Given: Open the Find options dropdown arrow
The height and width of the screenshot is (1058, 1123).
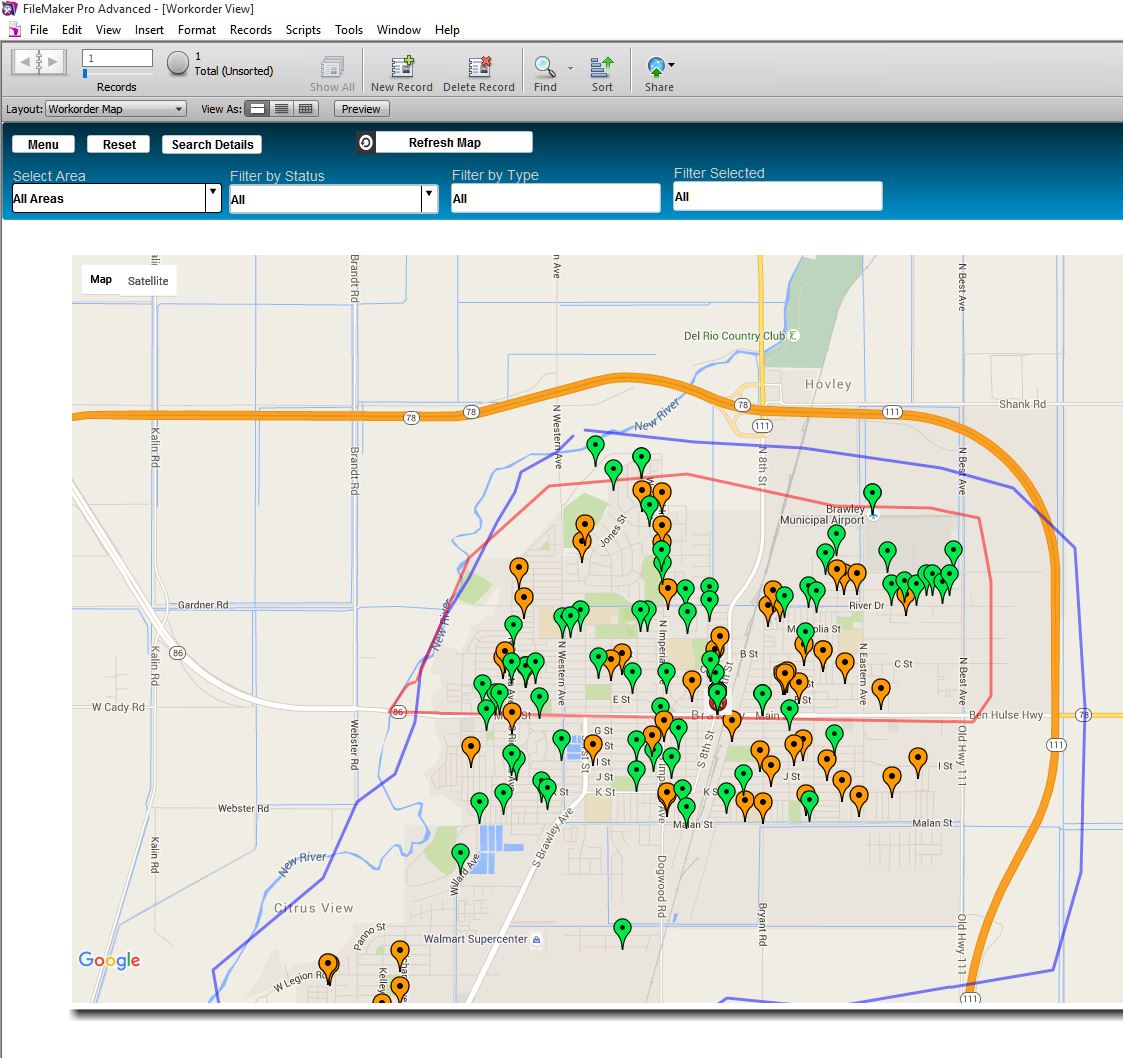Looking at the screenshot, I should tap(570, 68).
